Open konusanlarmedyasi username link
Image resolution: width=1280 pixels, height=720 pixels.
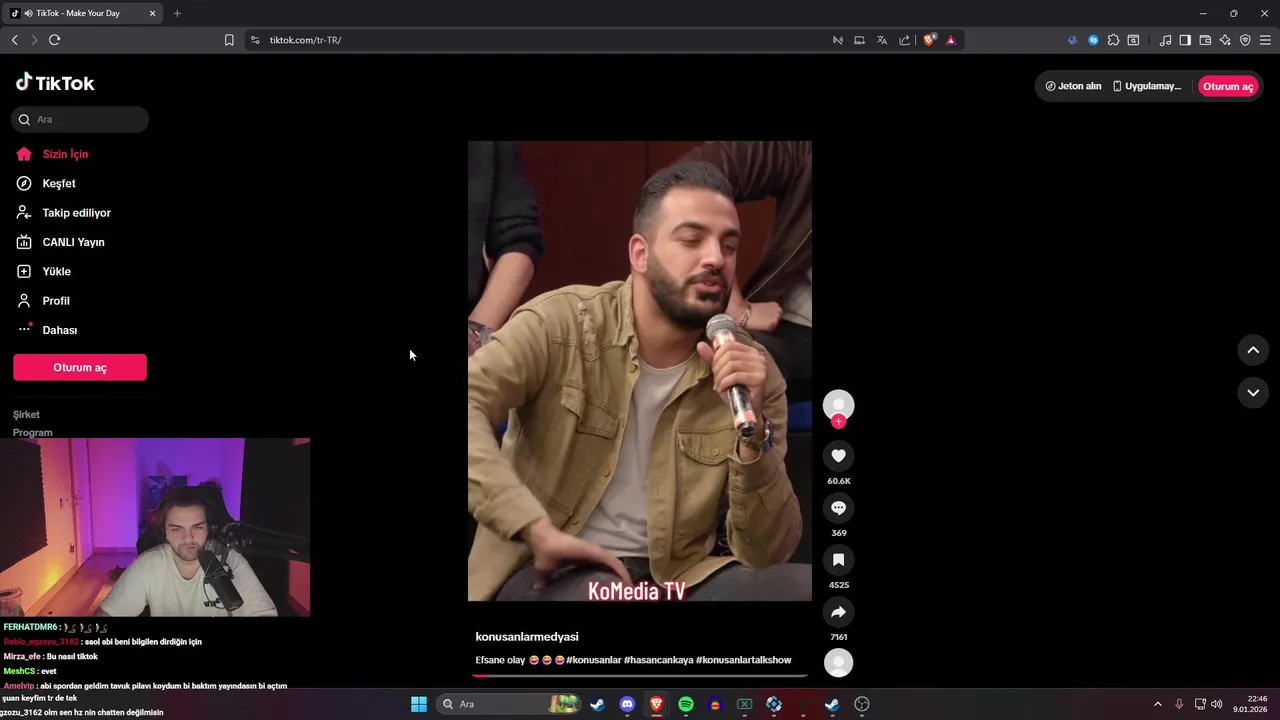click(527, 637)
